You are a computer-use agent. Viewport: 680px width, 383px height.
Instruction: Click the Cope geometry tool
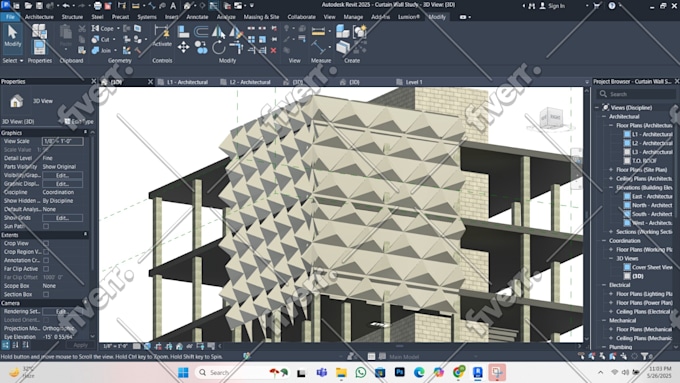coord(103,29)
